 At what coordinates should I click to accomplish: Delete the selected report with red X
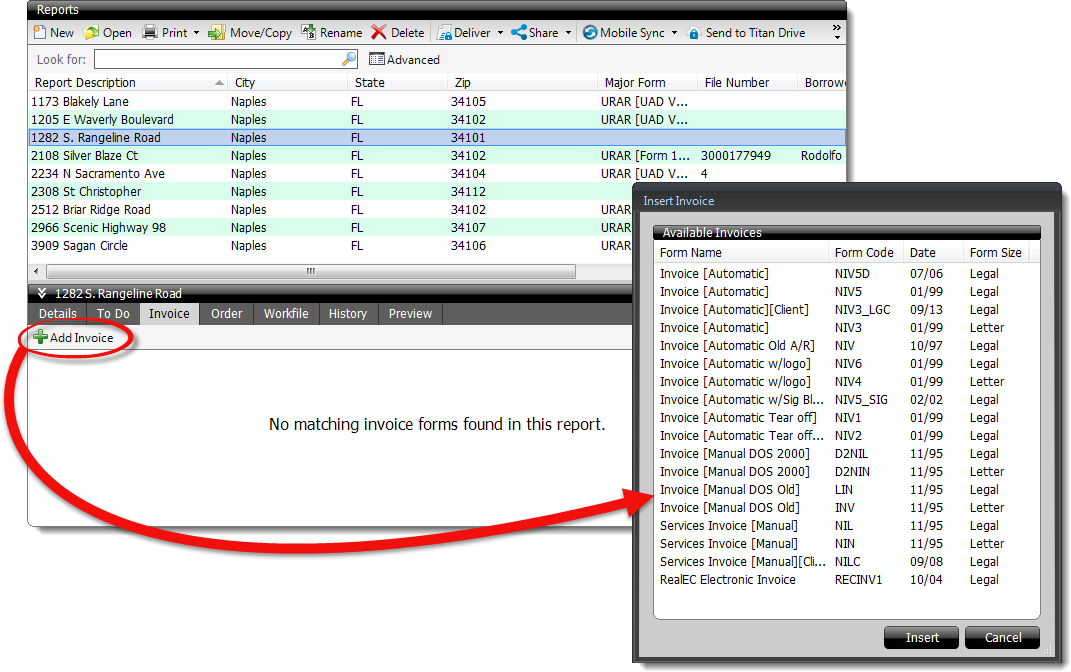[379, 33]
